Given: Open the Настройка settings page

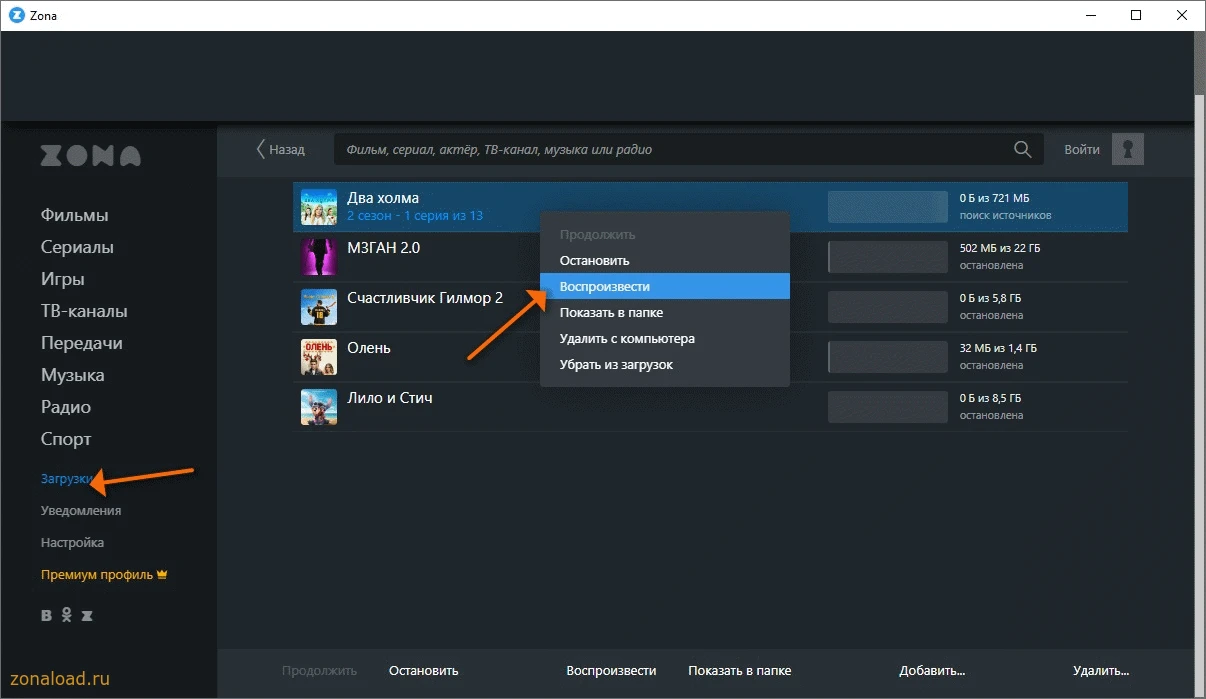Looking at the screenshot, I should point(72,542).
